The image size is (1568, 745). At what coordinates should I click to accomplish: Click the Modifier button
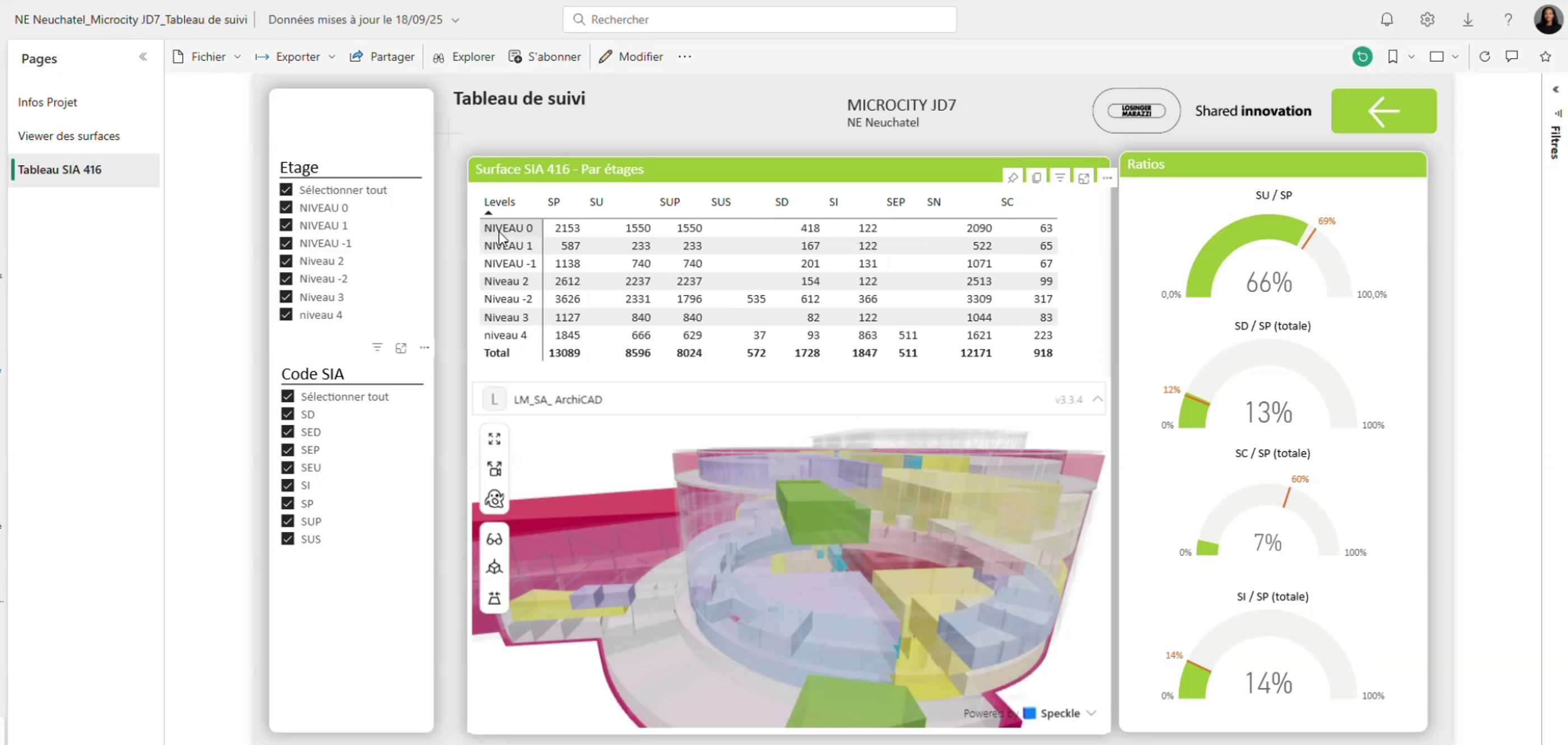click(x=631, y=57)
